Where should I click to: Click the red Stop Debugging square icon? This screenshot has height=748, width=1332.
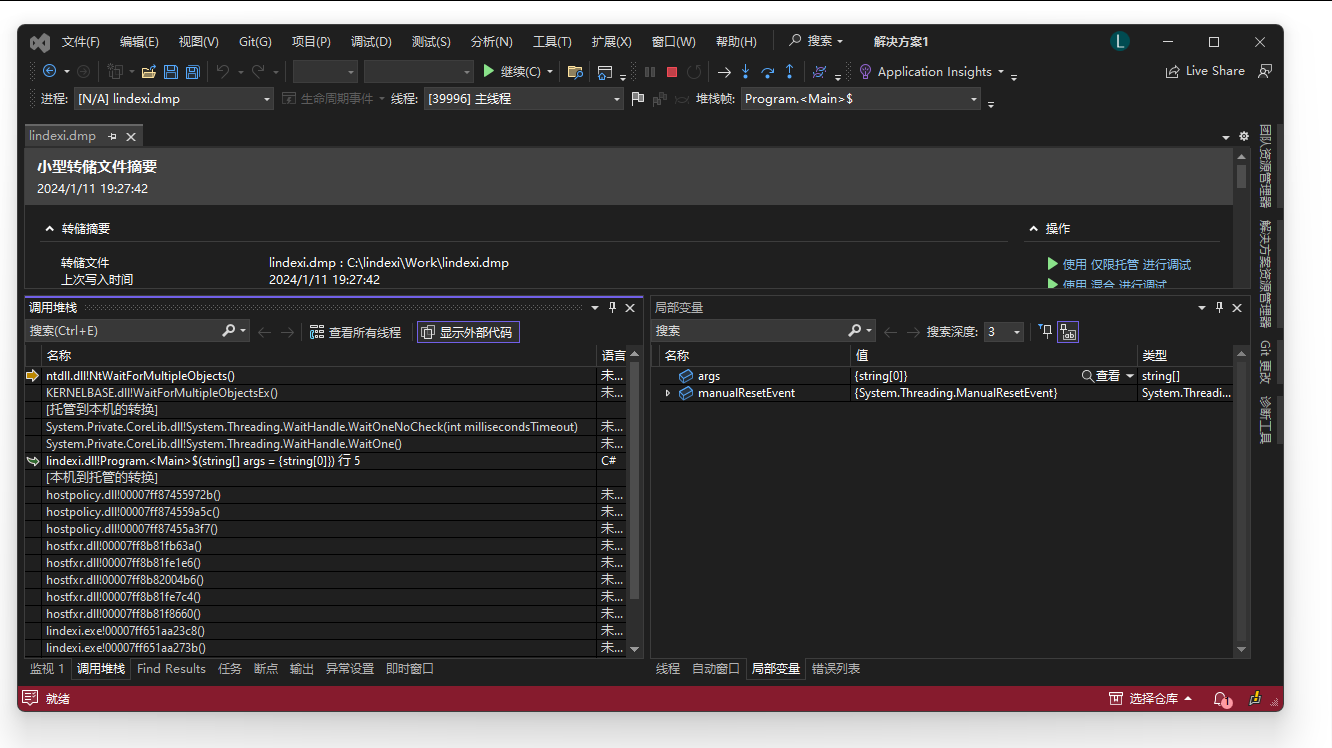[x=672, y=72]
